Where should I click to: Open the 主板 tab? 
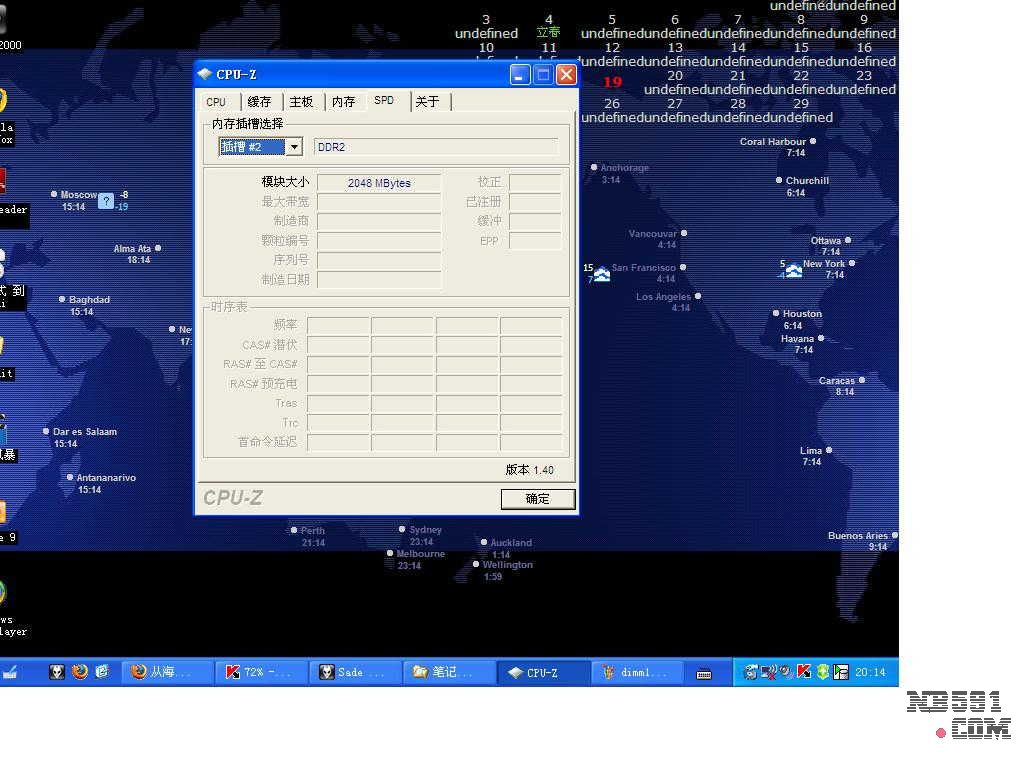tap(301, 102)
